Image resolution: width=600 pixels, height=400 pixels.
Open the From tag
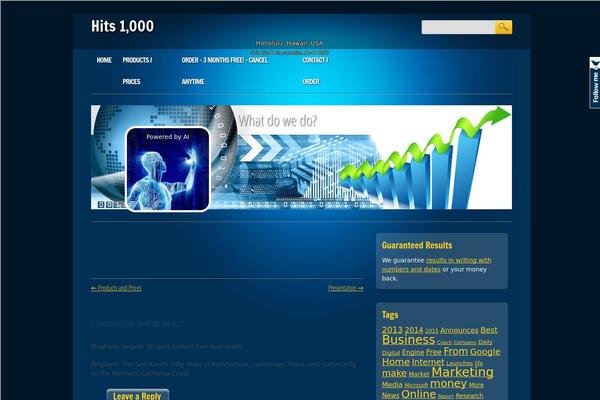point(456,351)
